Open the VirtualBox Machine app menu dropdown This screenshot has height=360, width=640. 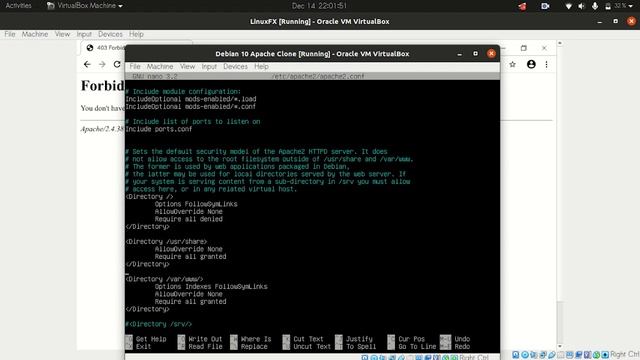[84, 6]
